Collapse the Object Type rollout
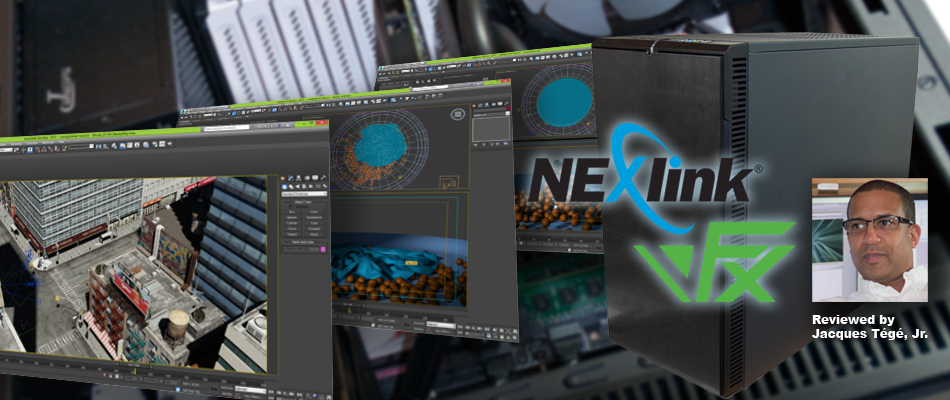Screen dimensions: 950x400 pos(303,202)
